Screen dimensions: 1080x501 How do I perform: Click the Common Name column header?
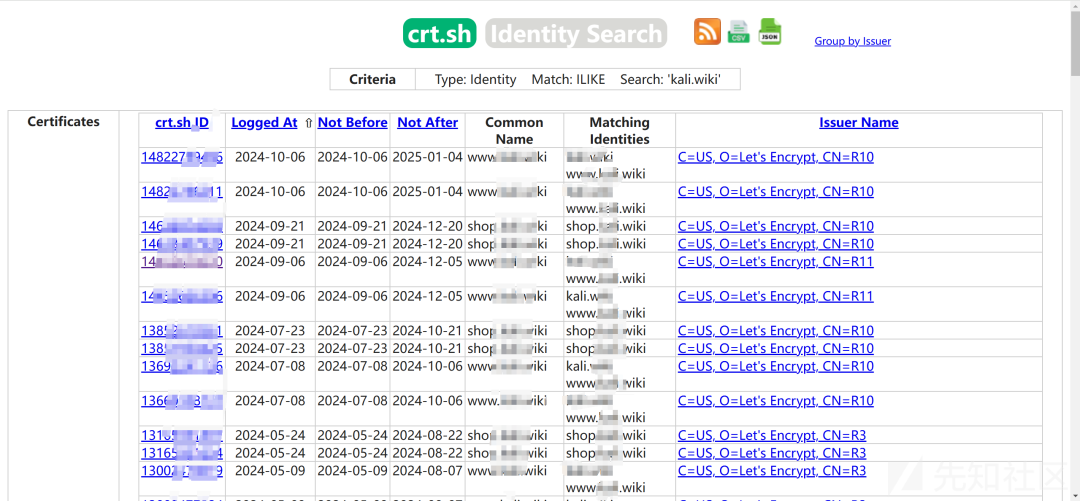coord(515,130)
